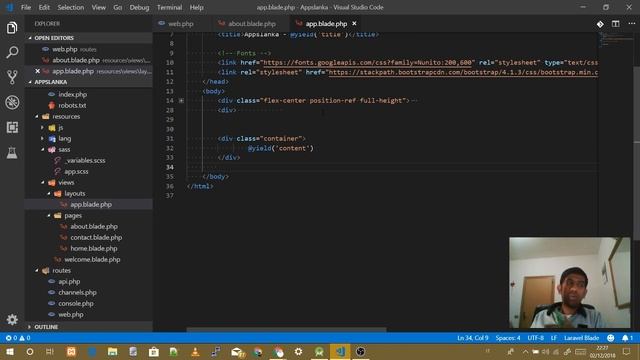
Task: Open the Microsoft Store taskbar icon
Action: coord(153,351)
